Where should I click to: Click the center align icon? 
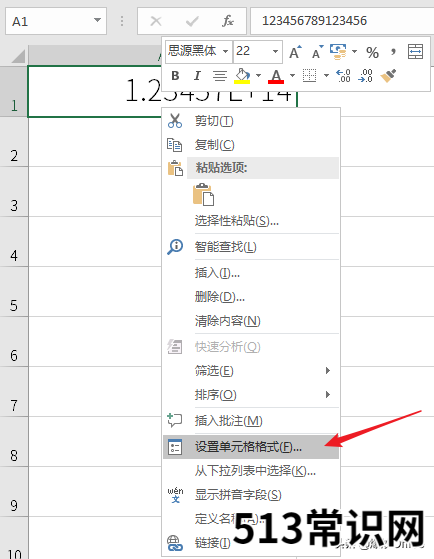click(x=220, y=76)
